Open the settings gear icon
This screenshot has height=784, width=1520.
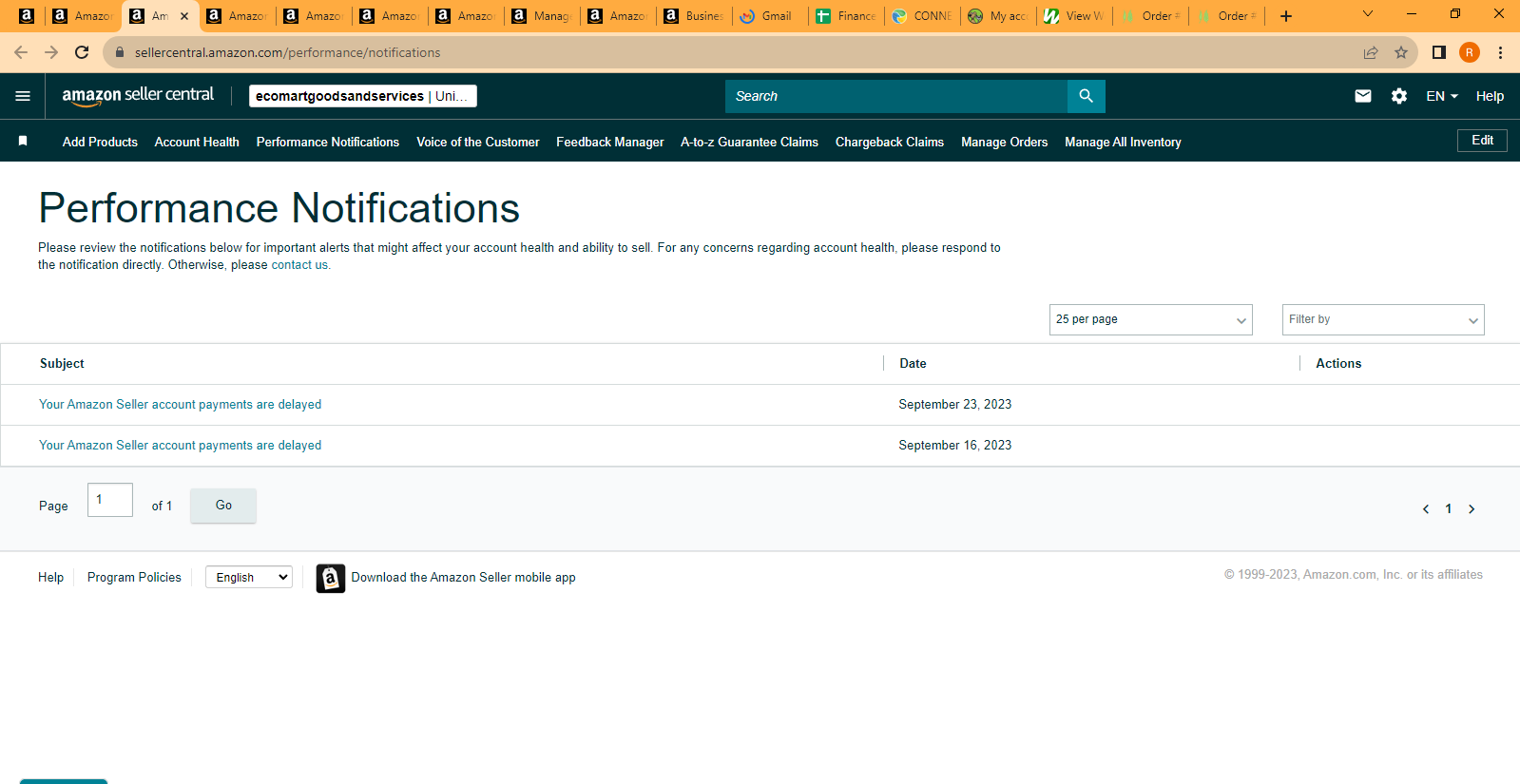tap(1399, 96)
